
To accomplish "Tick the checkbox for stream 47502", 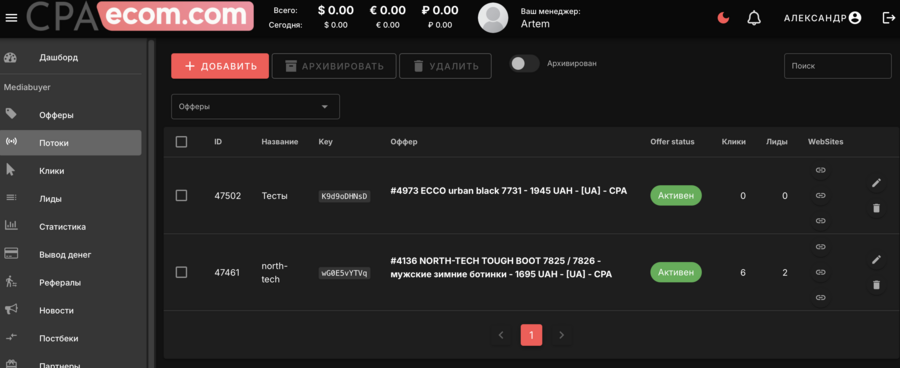I will (181, 196).
